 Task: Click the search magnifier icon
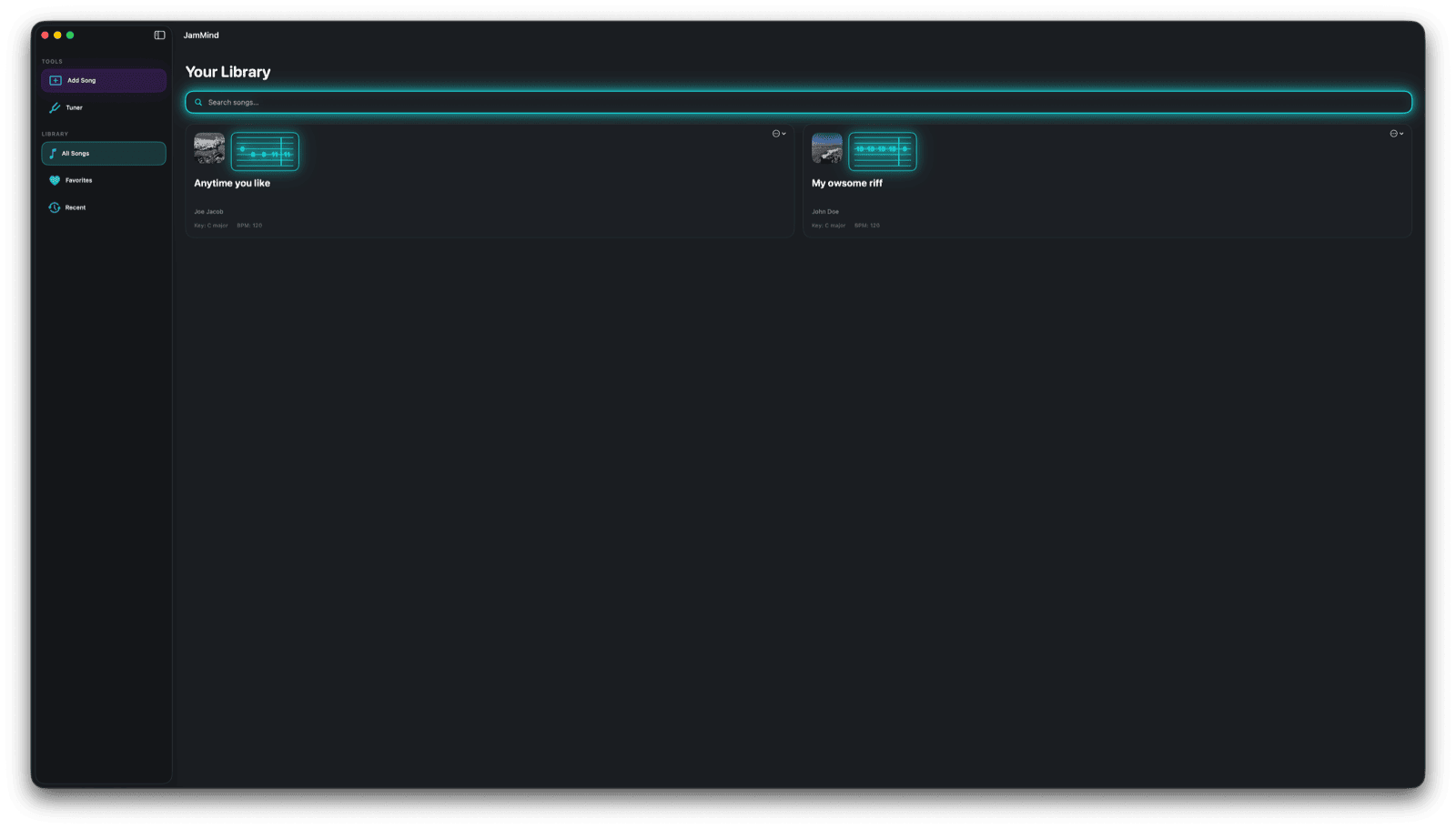pyautogui.click(x=198, y=102)
